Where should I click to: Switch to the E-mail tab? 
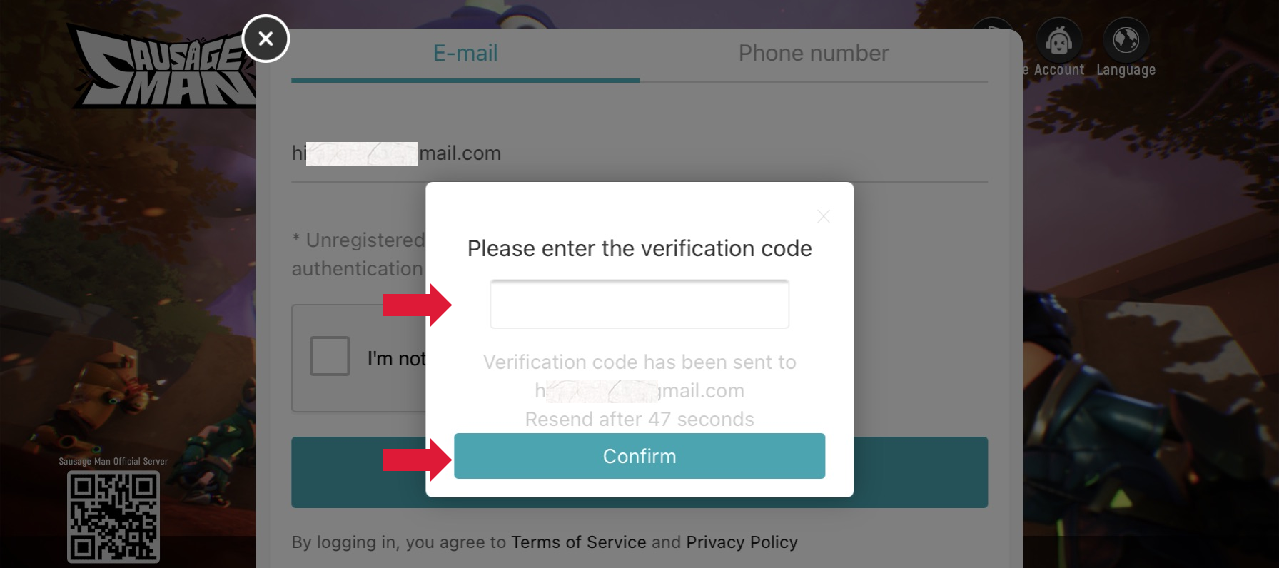coord(465,54)
